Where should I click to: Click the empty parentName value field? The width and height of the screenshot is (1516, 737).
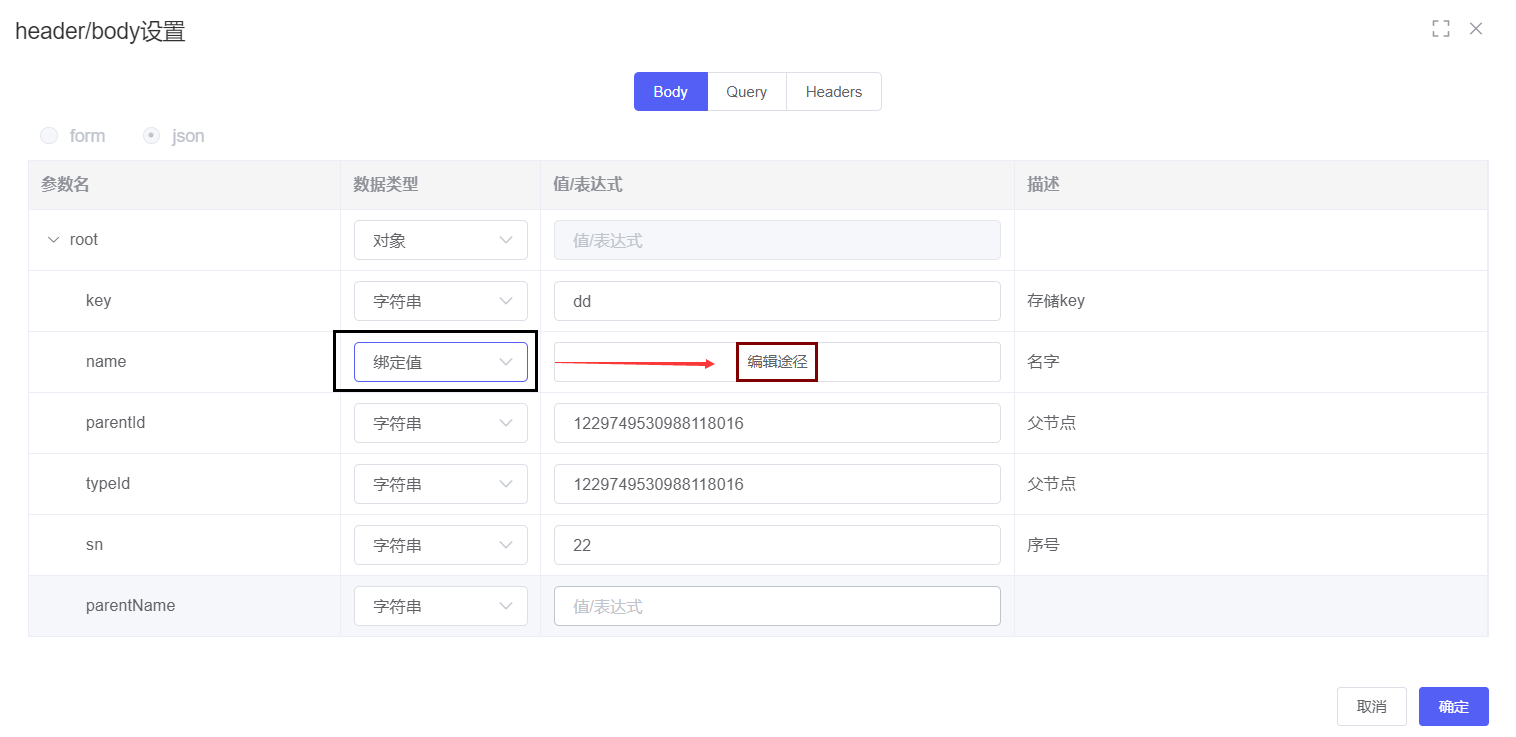coord(776,606)
